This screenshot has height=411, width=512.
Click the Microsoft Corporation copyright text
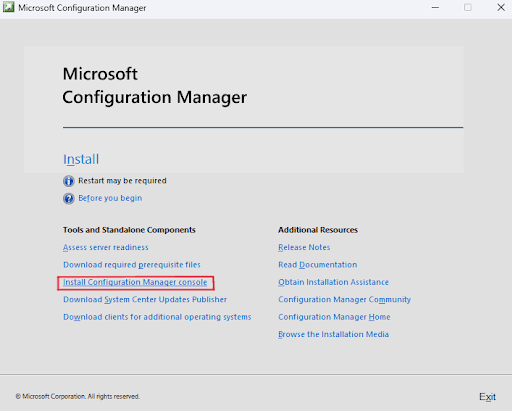(77, 396)
